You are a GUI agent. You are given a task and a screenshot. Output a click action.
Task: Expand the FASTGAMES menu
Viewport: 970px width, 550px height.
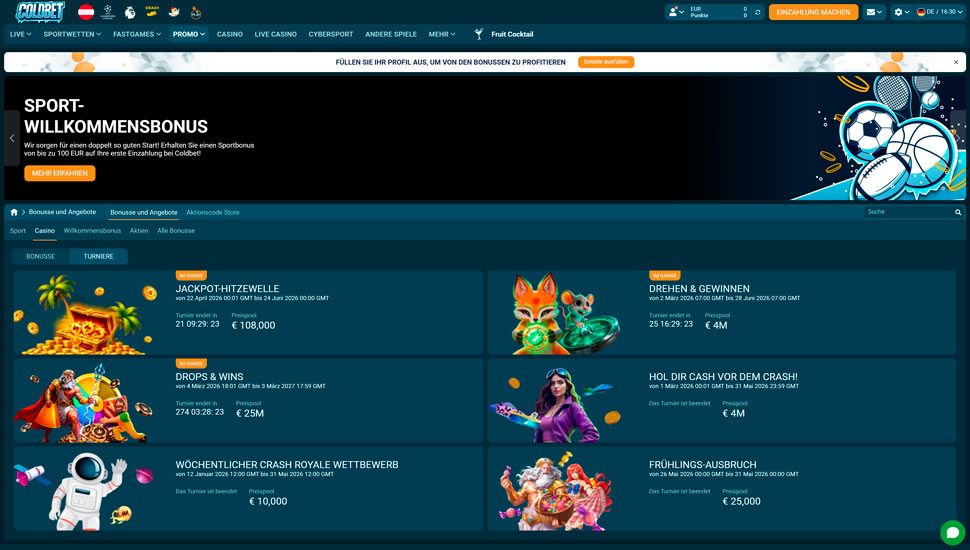[x=137, y=34]
